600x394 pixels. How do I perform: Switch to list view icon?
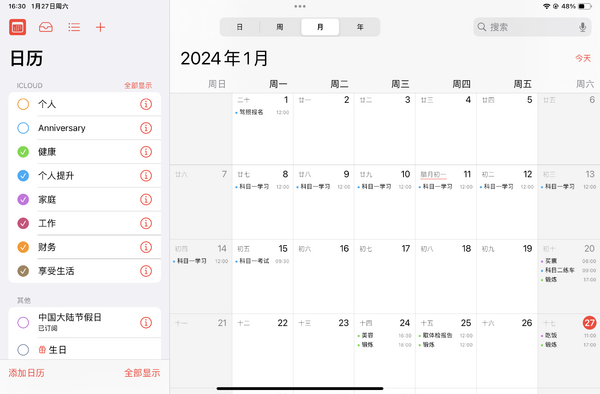74,27
